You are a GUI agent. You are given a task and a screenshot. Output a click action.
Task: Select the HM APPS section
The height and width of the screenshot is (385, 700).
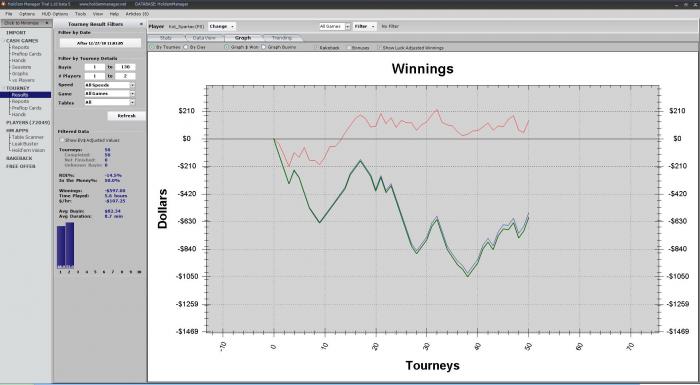click(x=17, y=130)
